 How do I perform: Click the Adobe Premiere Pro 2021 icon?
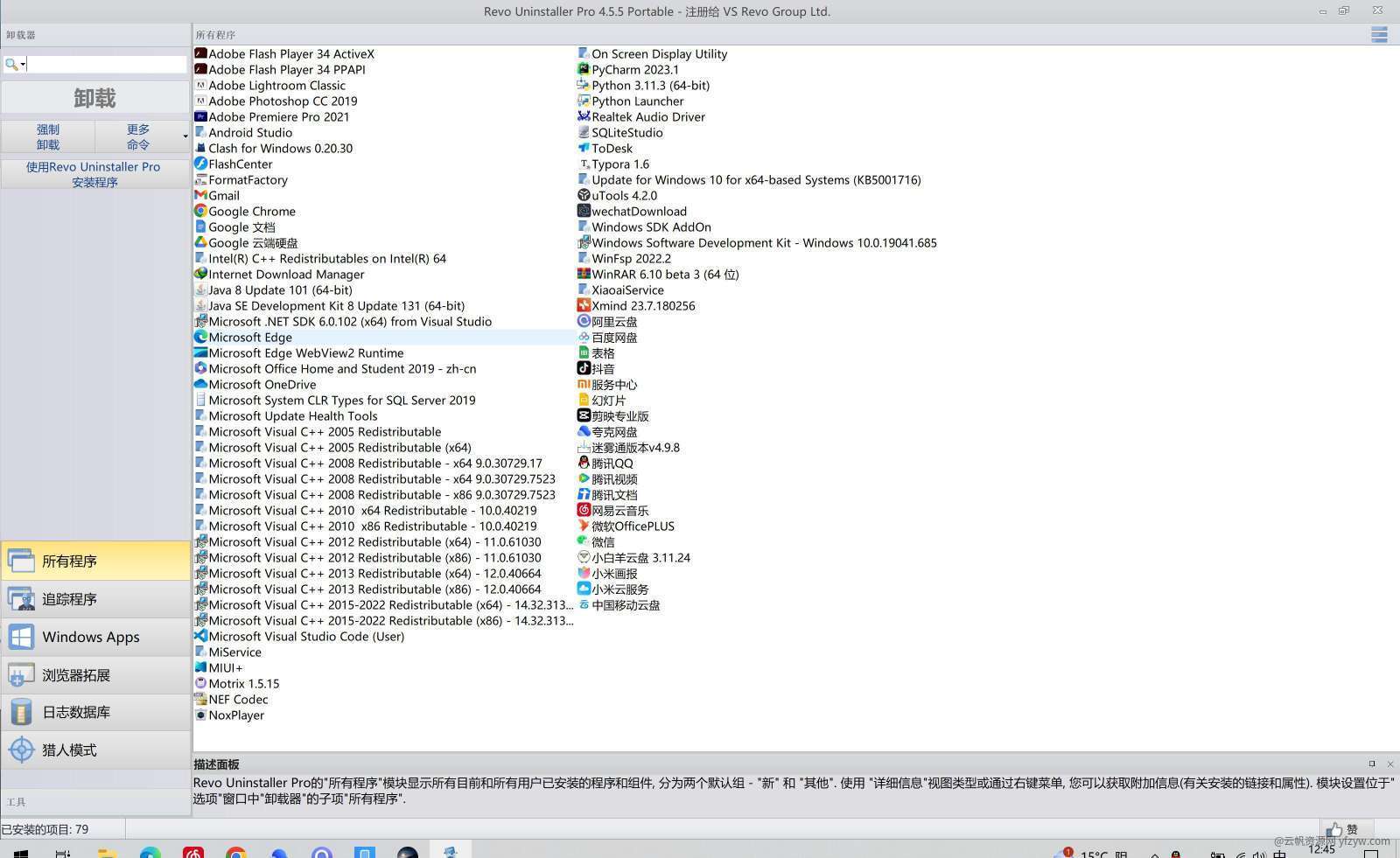click(200, 116)
